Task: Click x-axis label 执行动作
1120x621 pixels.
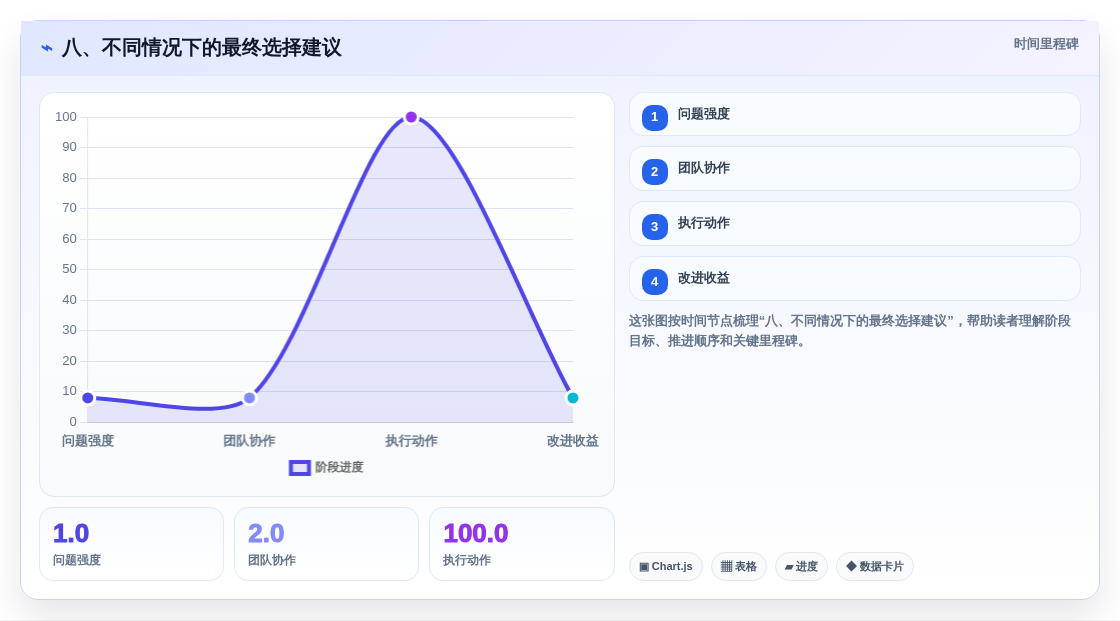Action: 411,441
